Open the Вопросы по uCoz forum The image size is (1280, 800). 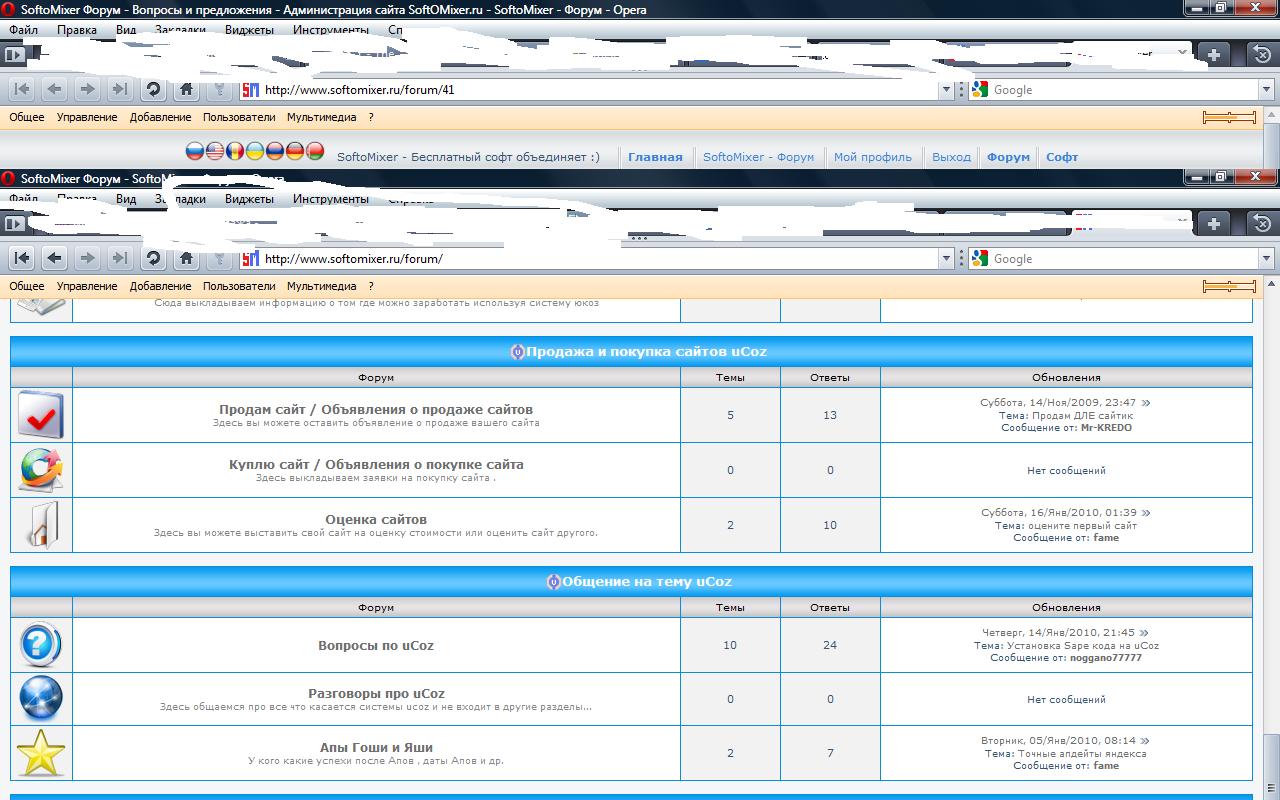[376, 645]
